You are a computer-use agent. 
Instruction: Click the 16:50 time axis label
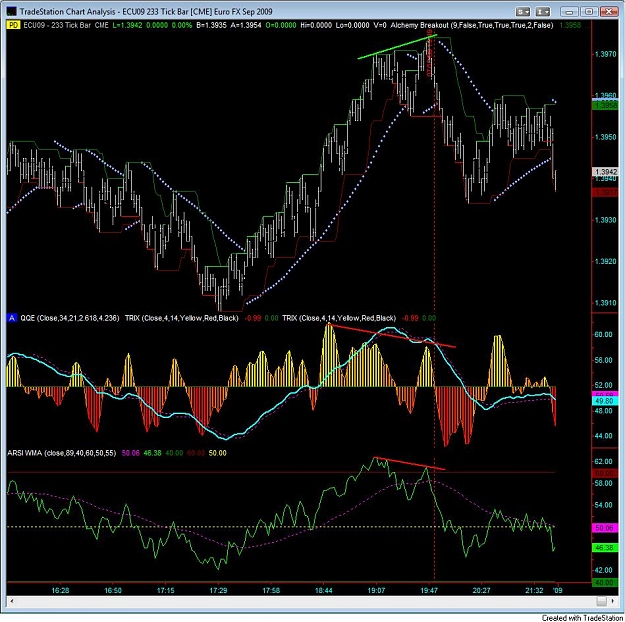click(x=113, y=590)
